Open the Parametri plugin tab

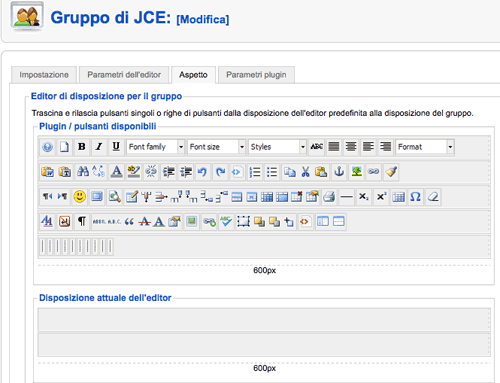pyautogui.click(x=256, y=75)
